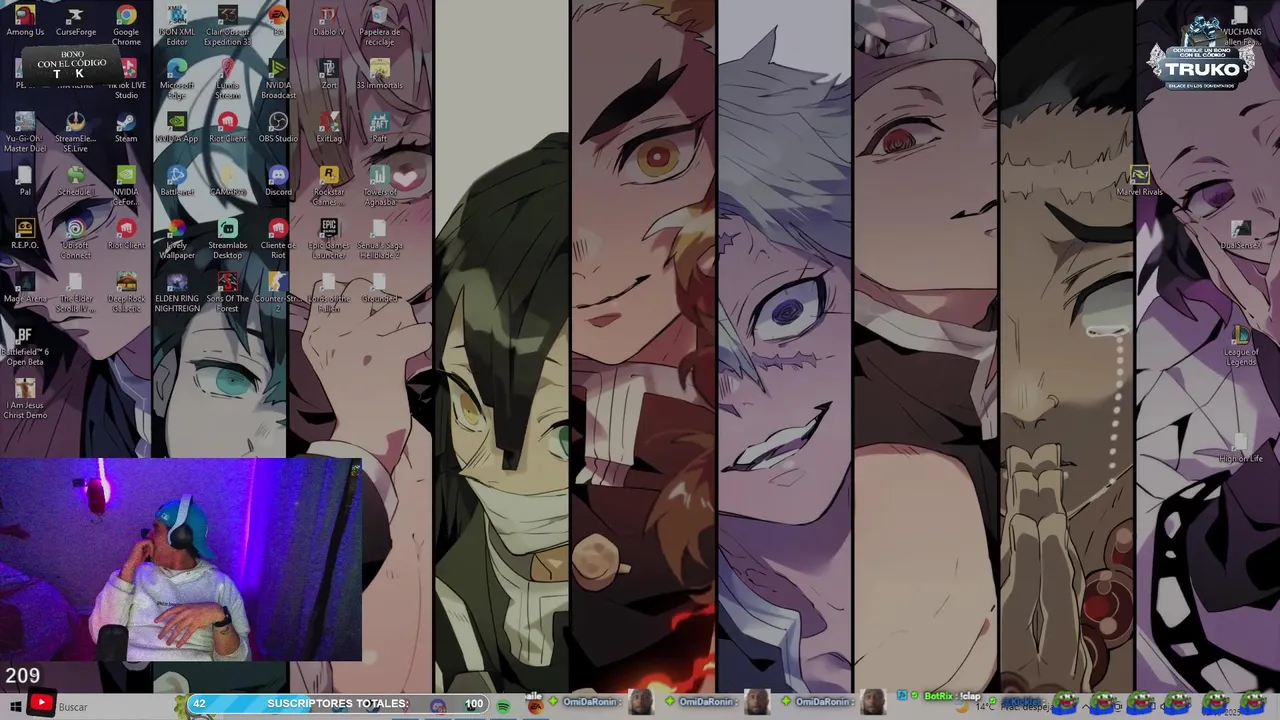The height and width of the screenshot is (720, 1280).
Task: Launch Yu-Gi-Oh! Master Duel shortcut
Action: pyautogui.click(x=25, y=132)
